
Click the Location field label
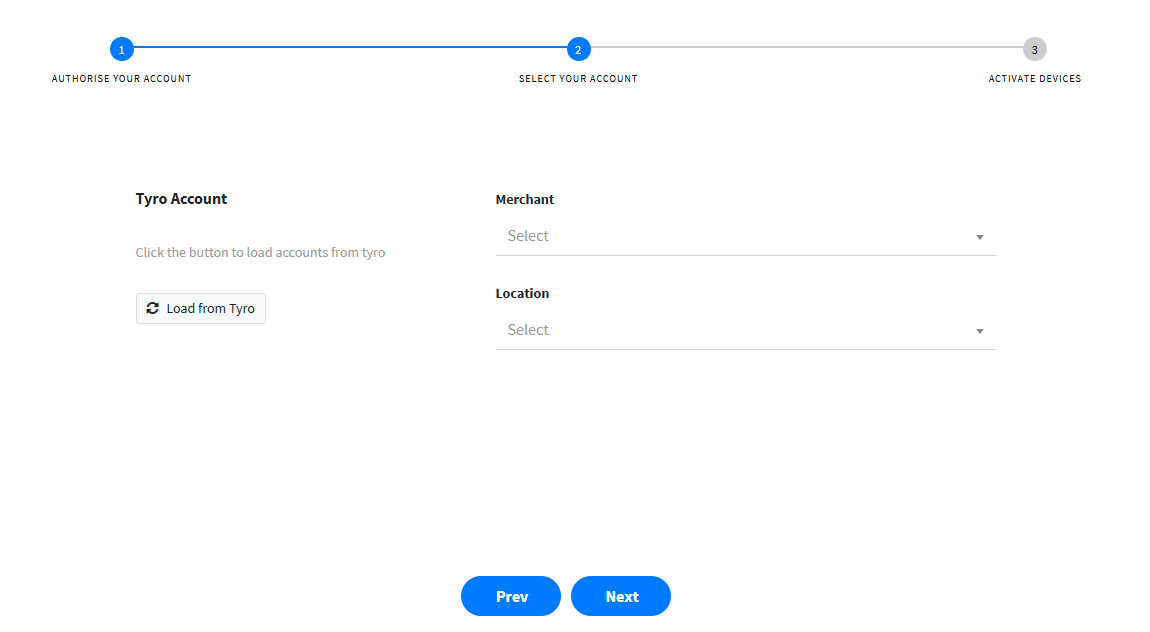(x=522, y=293)
